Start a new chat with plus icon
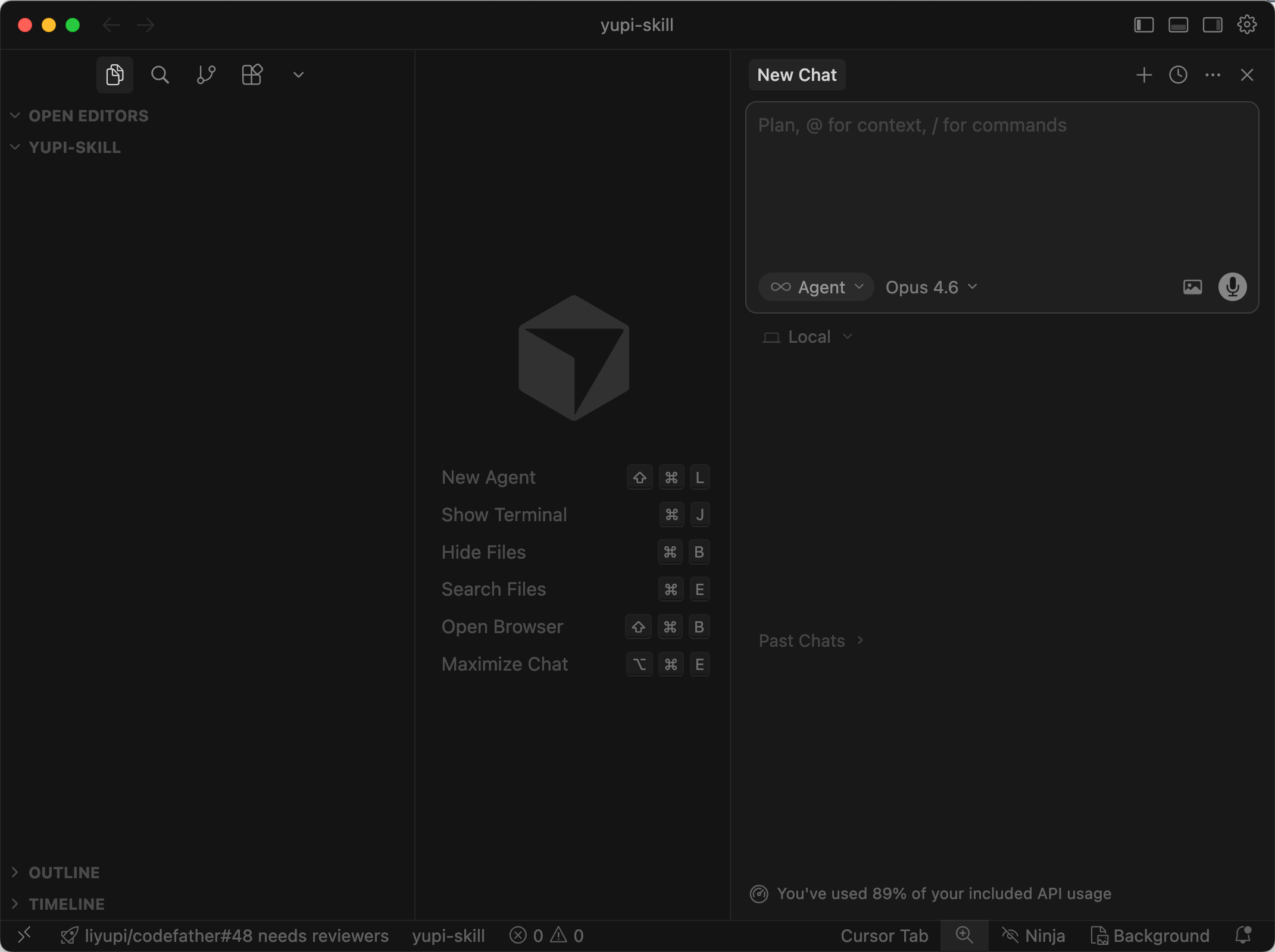The width and height of the screenshot is (1275, 952). [x=1143, y=75]
